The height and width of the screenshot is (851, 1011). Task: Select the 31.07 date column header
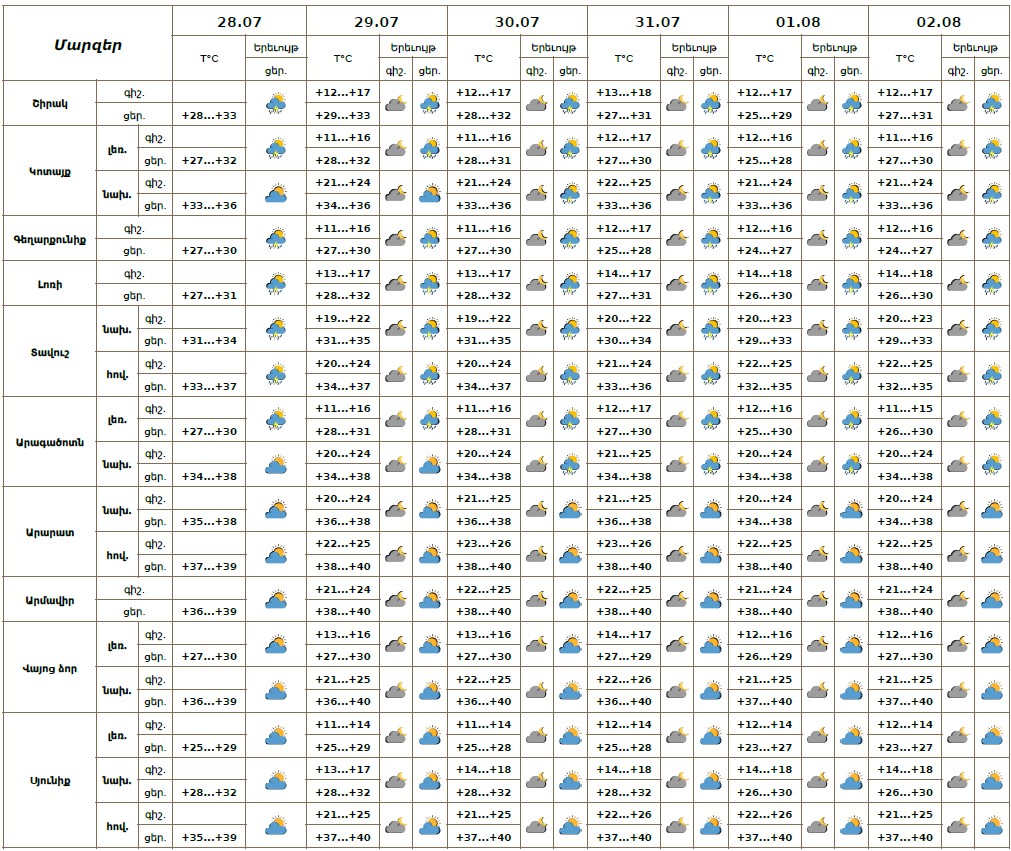tap(657, 21)
